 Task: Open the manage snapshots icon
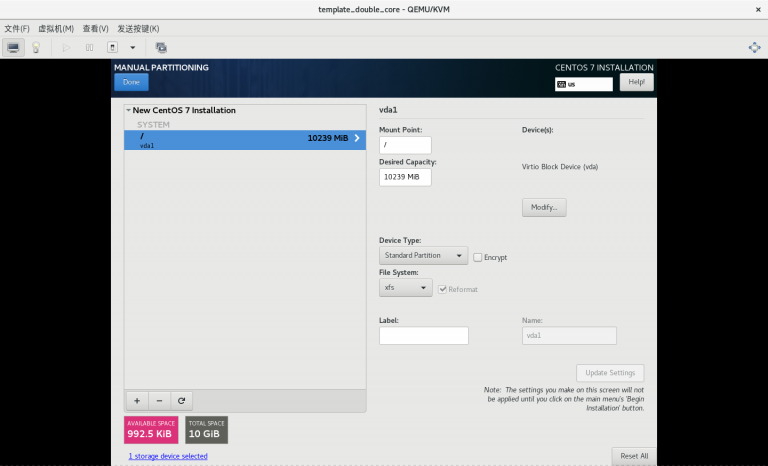161,48
